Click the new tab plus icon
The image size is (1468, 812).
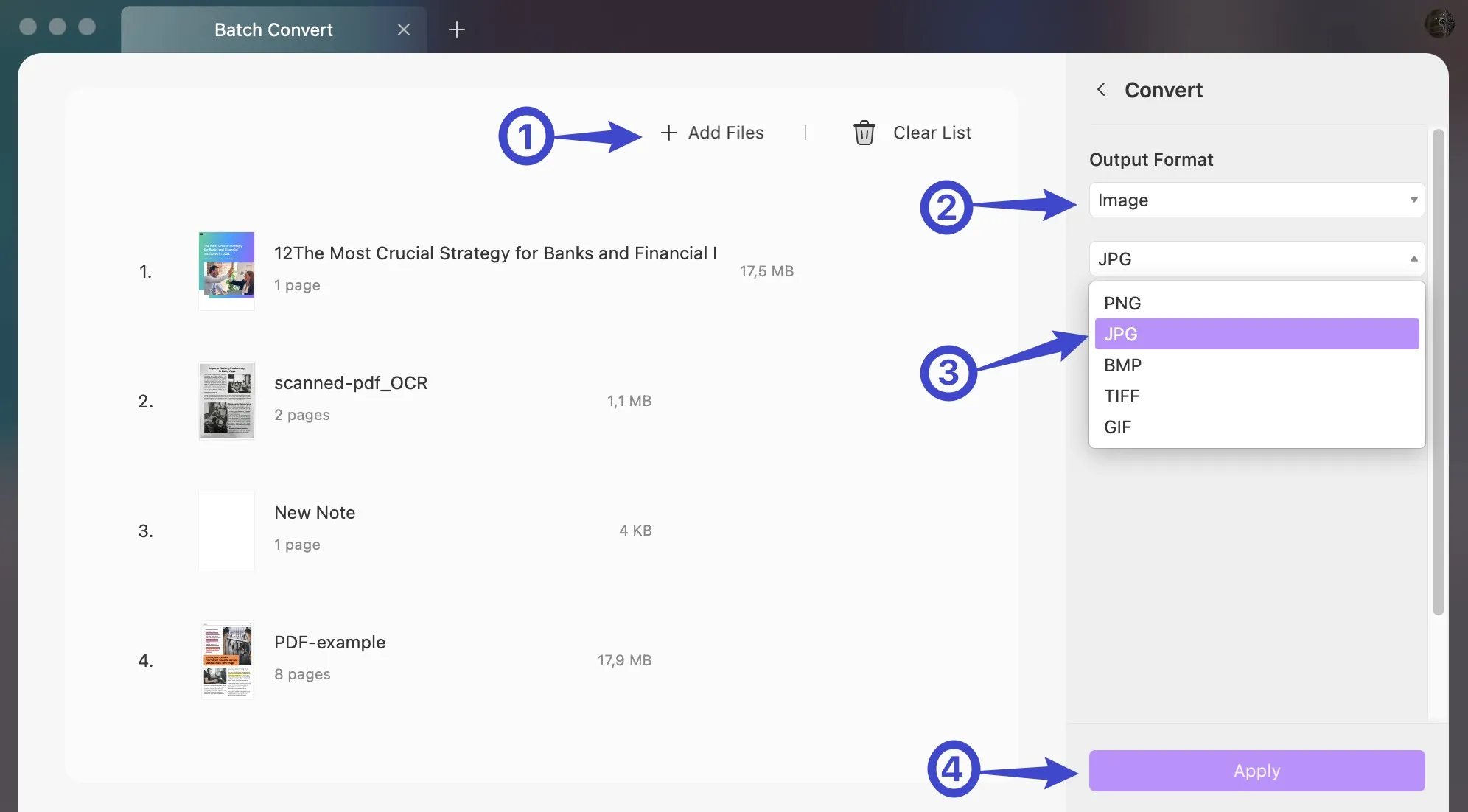click(456, 28)
